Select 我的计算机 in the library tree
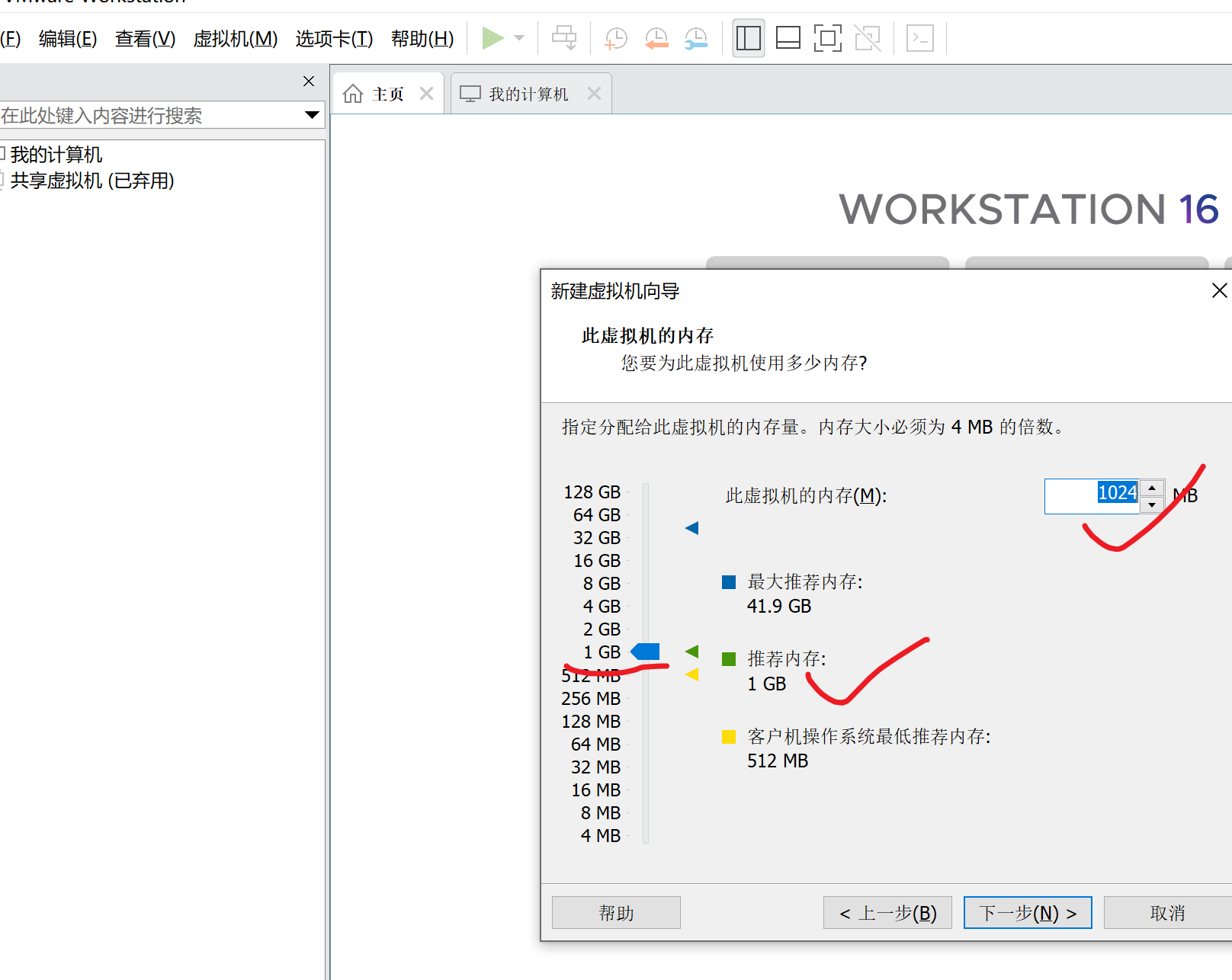The image size is (1232, 980). click(x=56, y=155)
